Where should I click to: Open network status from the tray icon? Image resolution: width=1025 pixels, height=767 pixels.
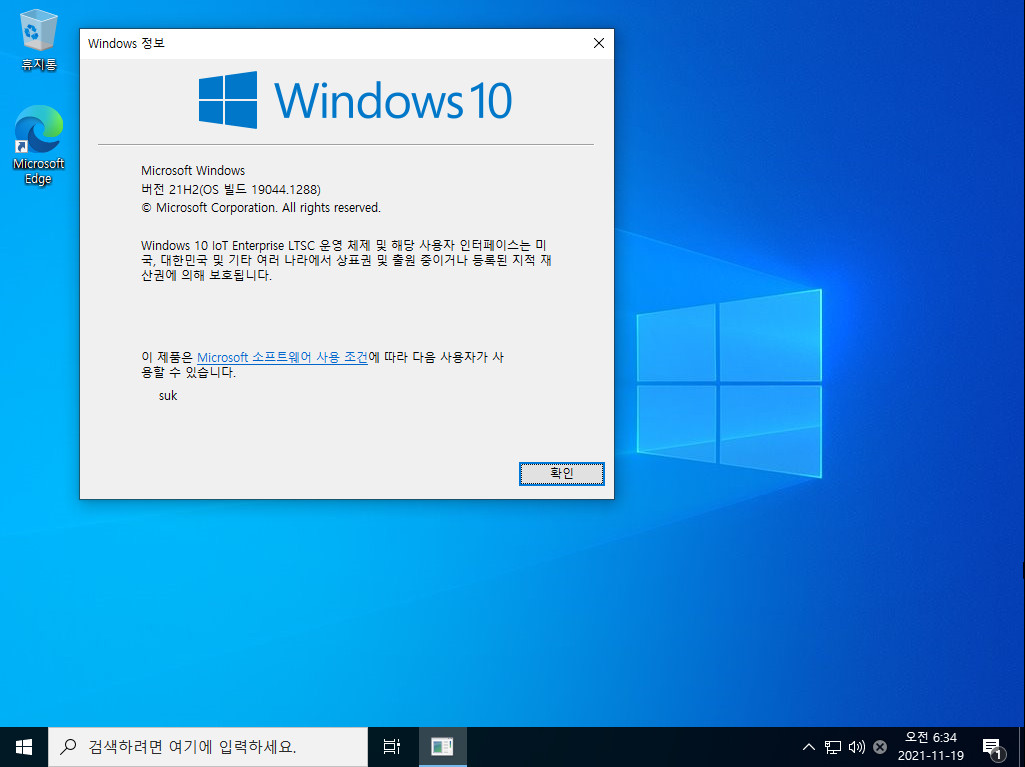pyautogui.click(x=832, y=746)
